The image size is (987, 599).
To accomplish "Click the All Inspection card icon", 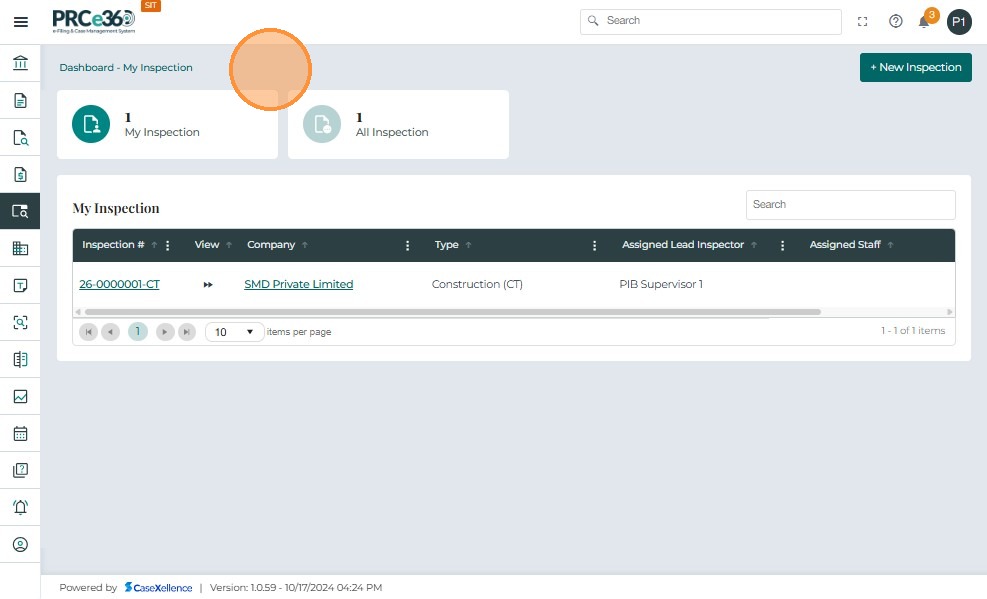I will 322,124.
